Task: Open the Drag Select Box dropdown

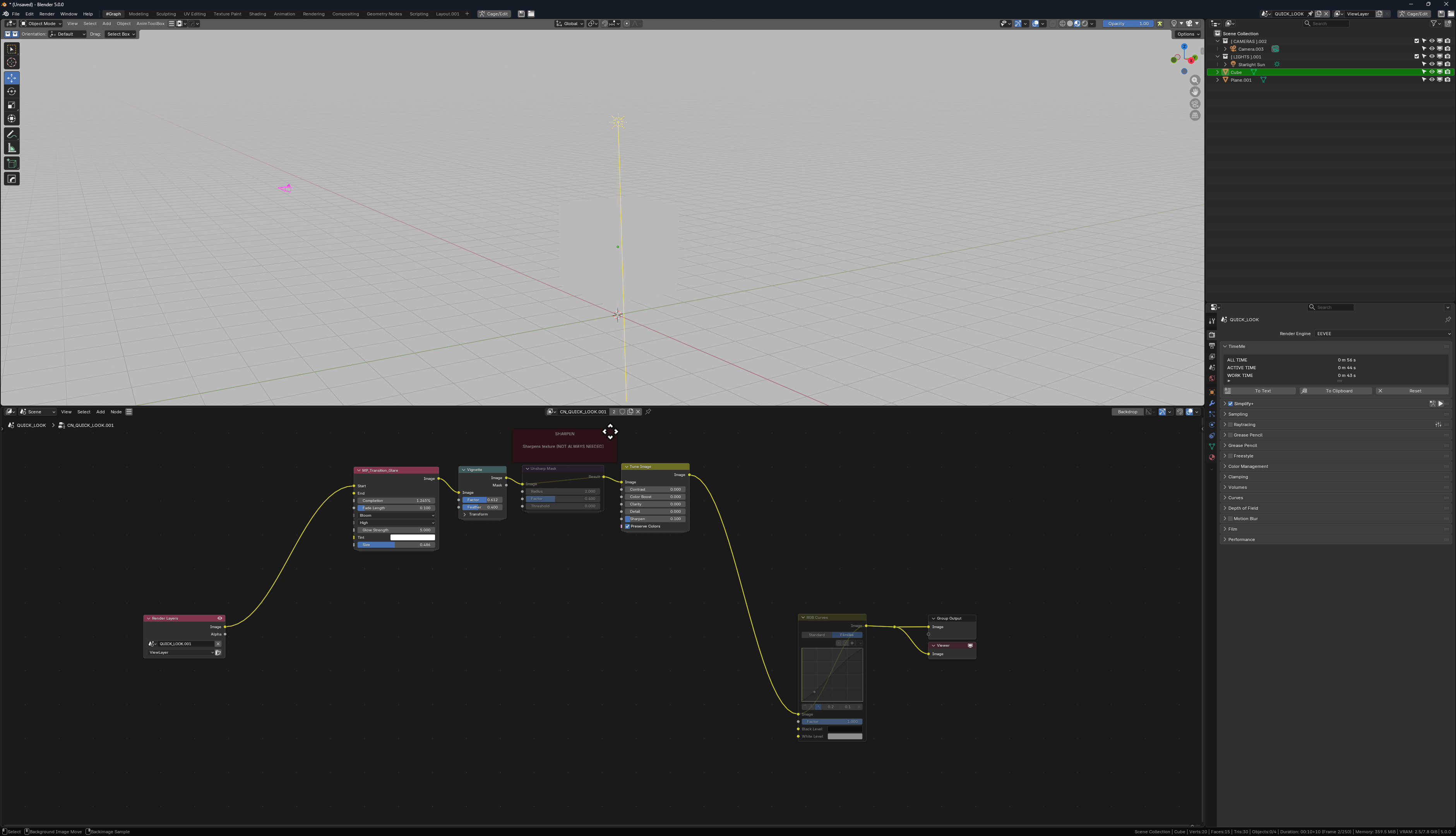Action: 121,34
